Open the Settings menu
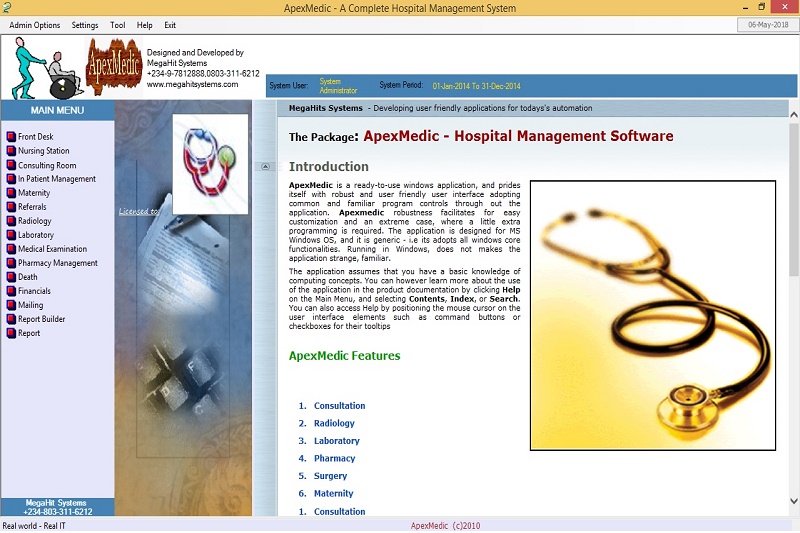 coord(85,25)
